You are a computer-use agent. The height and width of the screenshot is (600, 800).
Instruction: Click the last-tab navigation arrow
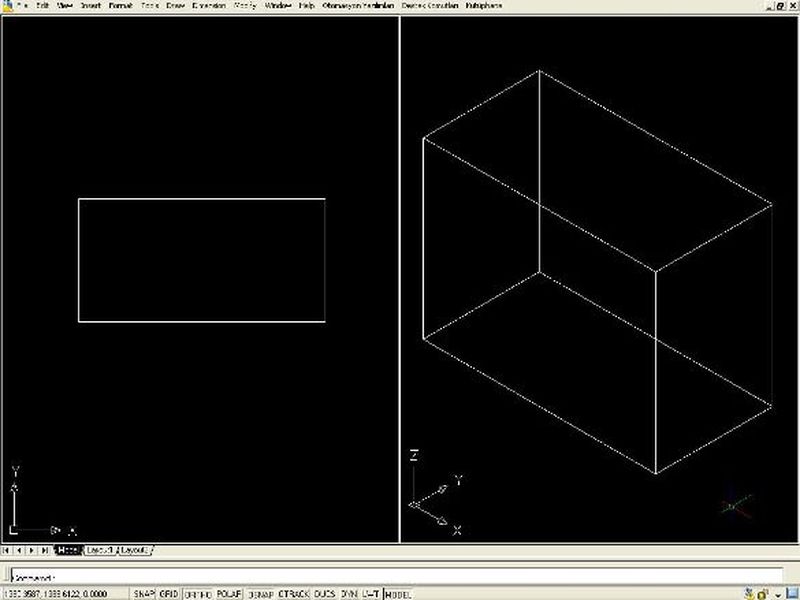(45, 550)
